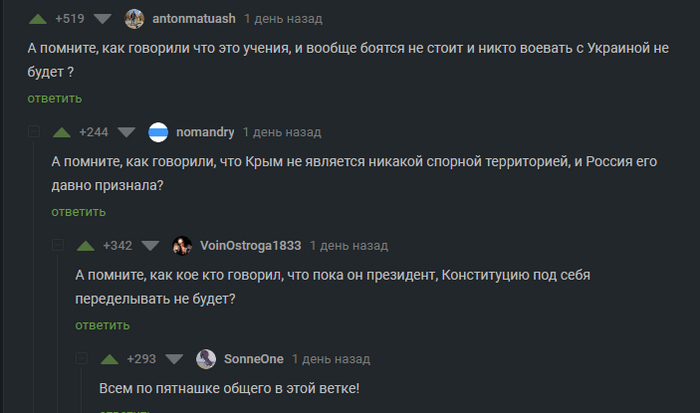
Task: Upvote nomandry's comment
Action: [61, 132]
